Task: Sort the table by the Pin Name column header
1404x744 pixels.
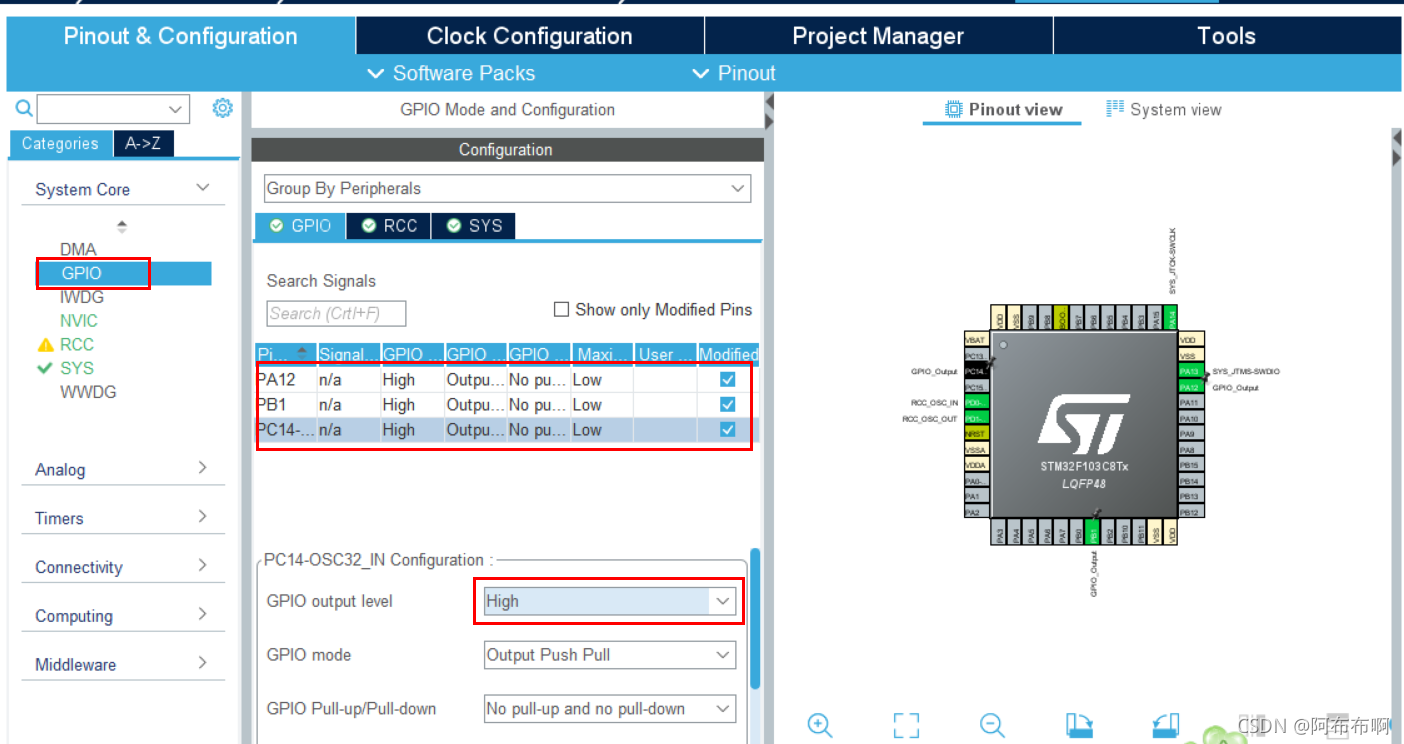Action: pyautogui.click(x=286, y=354)
